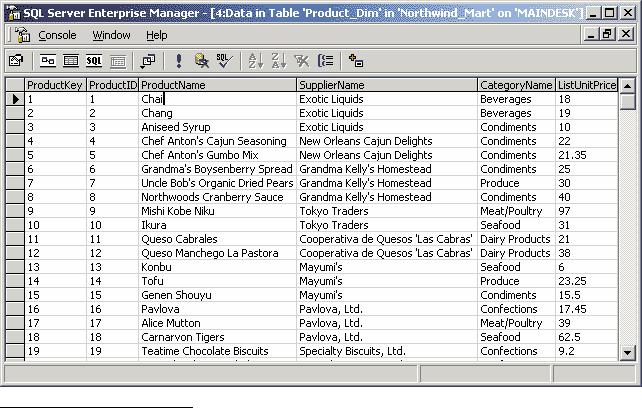The image size is (642, 408).
Task: Show the Diagram pane
Action: [47, 61]
